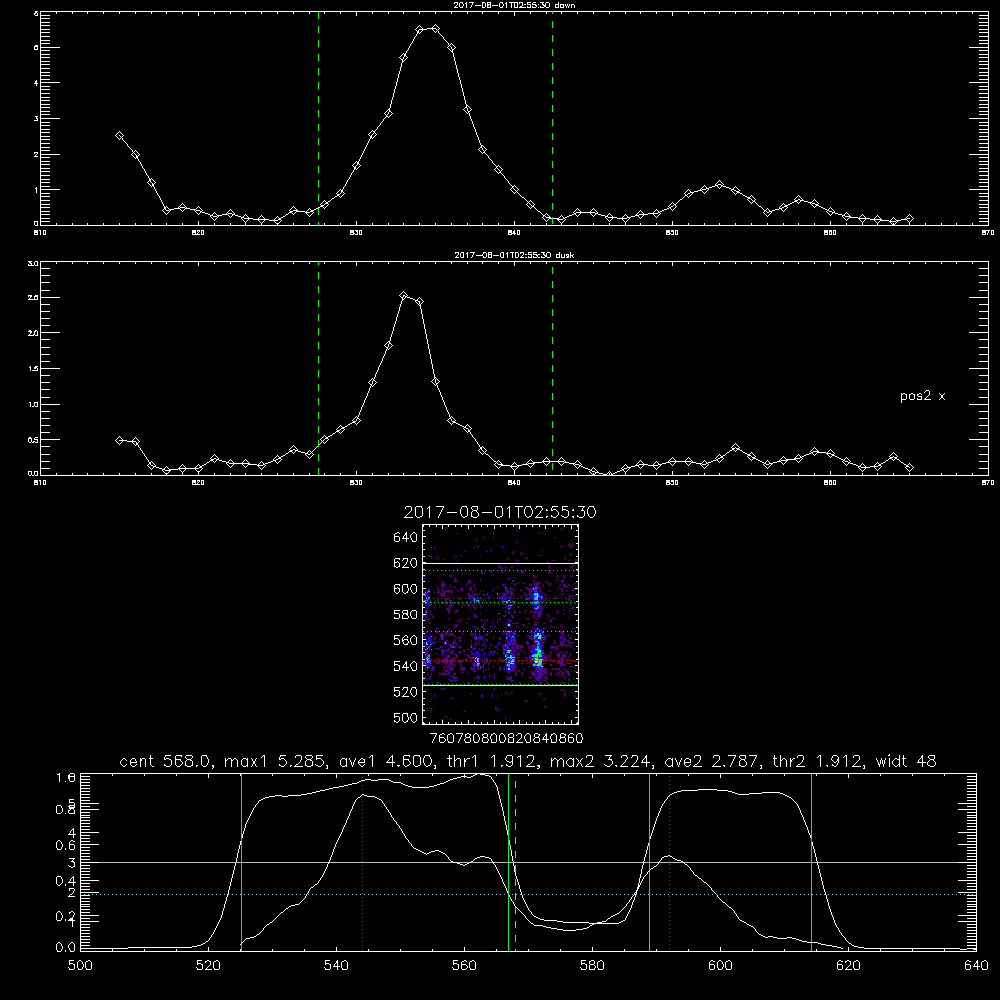Click the 'widt 48' value
This screenshot has height=1000, width=1000.
906,761
